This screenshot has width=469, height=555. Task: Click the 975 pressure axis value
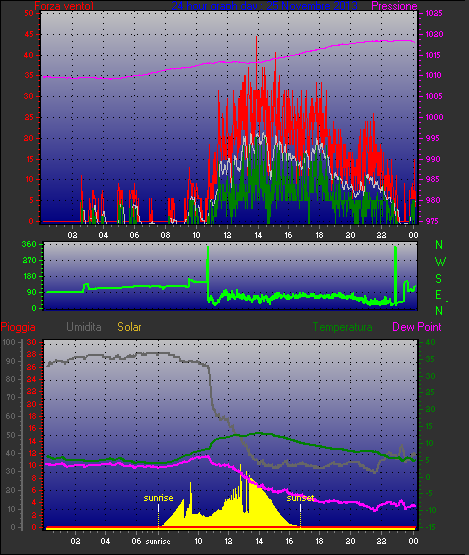(433, 221)
